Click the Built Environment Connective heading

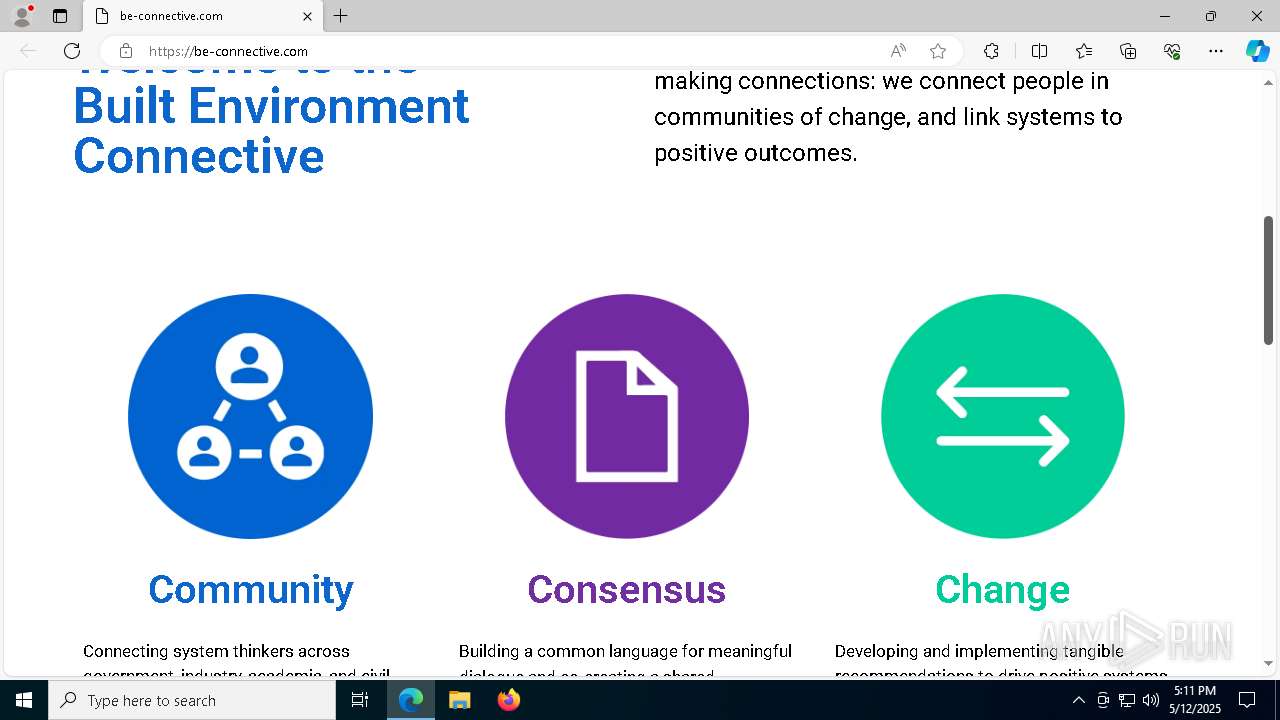point(271,130)
